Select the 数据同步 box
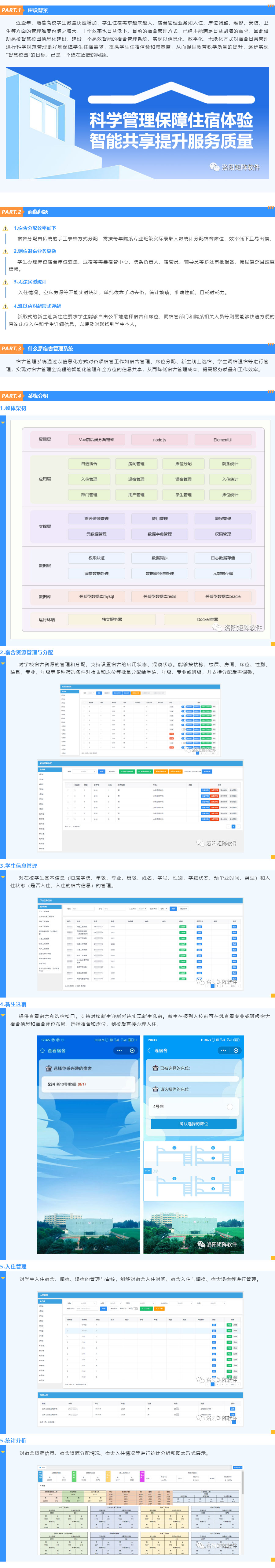 (x=159, y=558)
